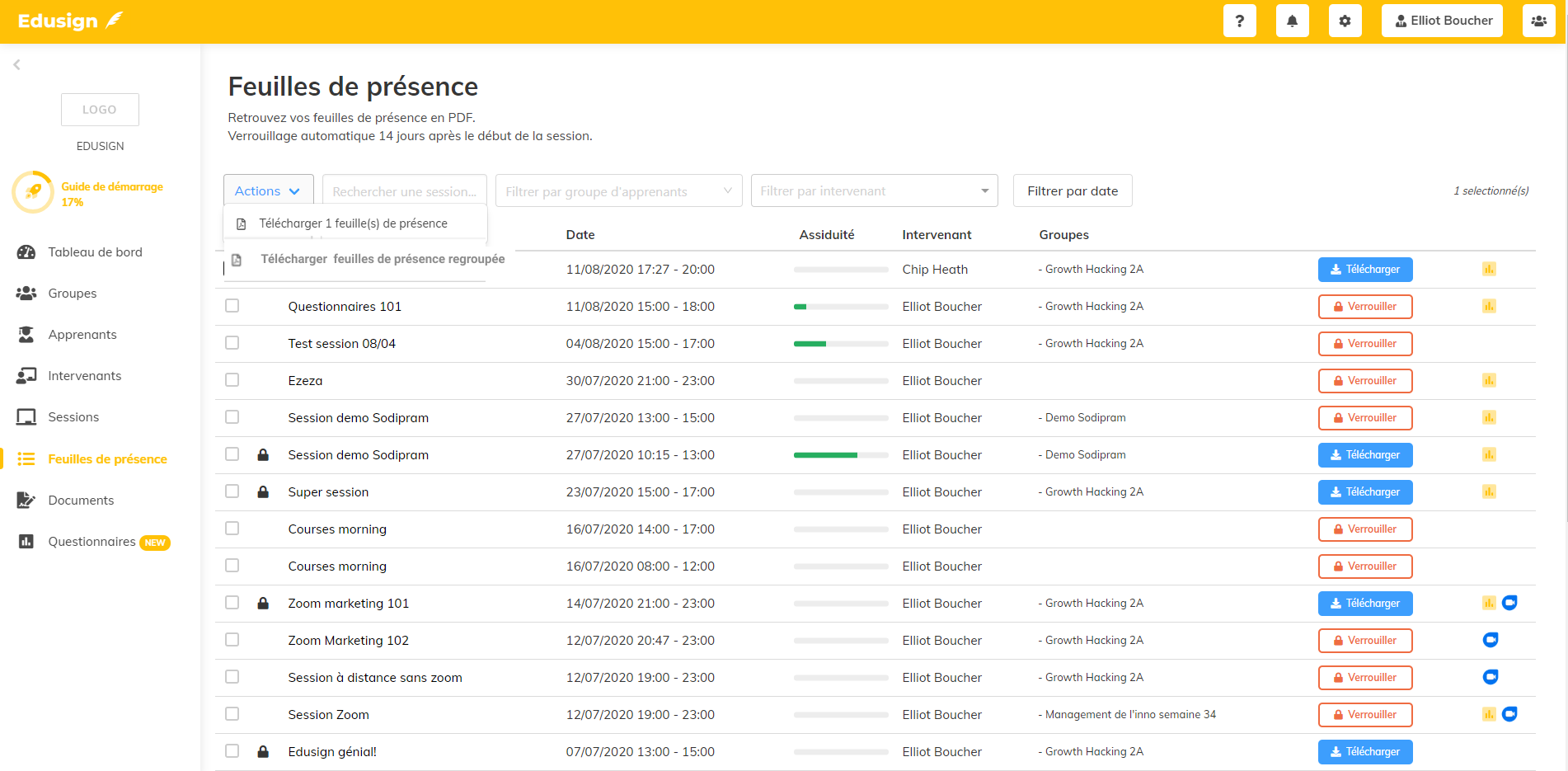The image size is (1568, 771).
Task: Download the Edusign génial! attendance sheet
Action: [1365, 751]
